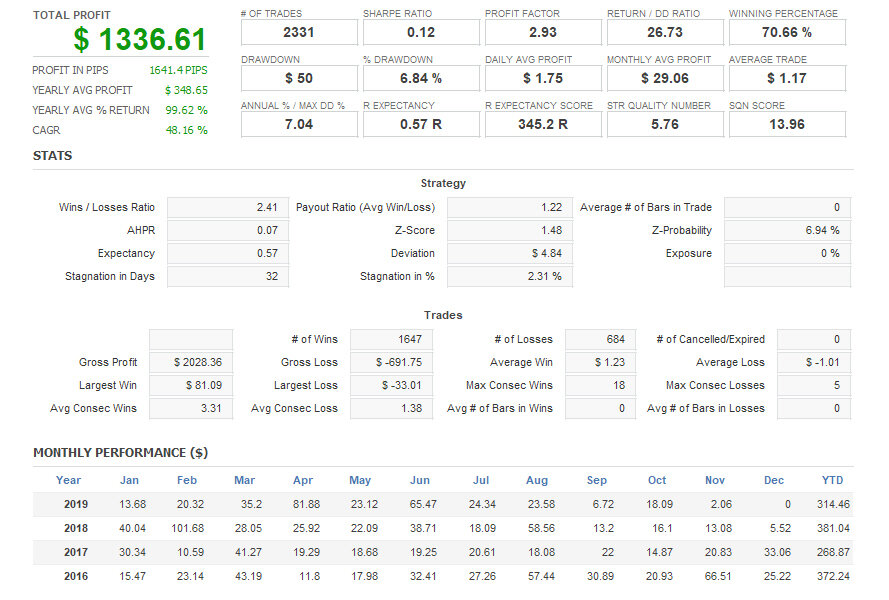Select yearly avg % return 99.62 %
The width and height of the screenshot is (889, 600).
tap(186, 110)
